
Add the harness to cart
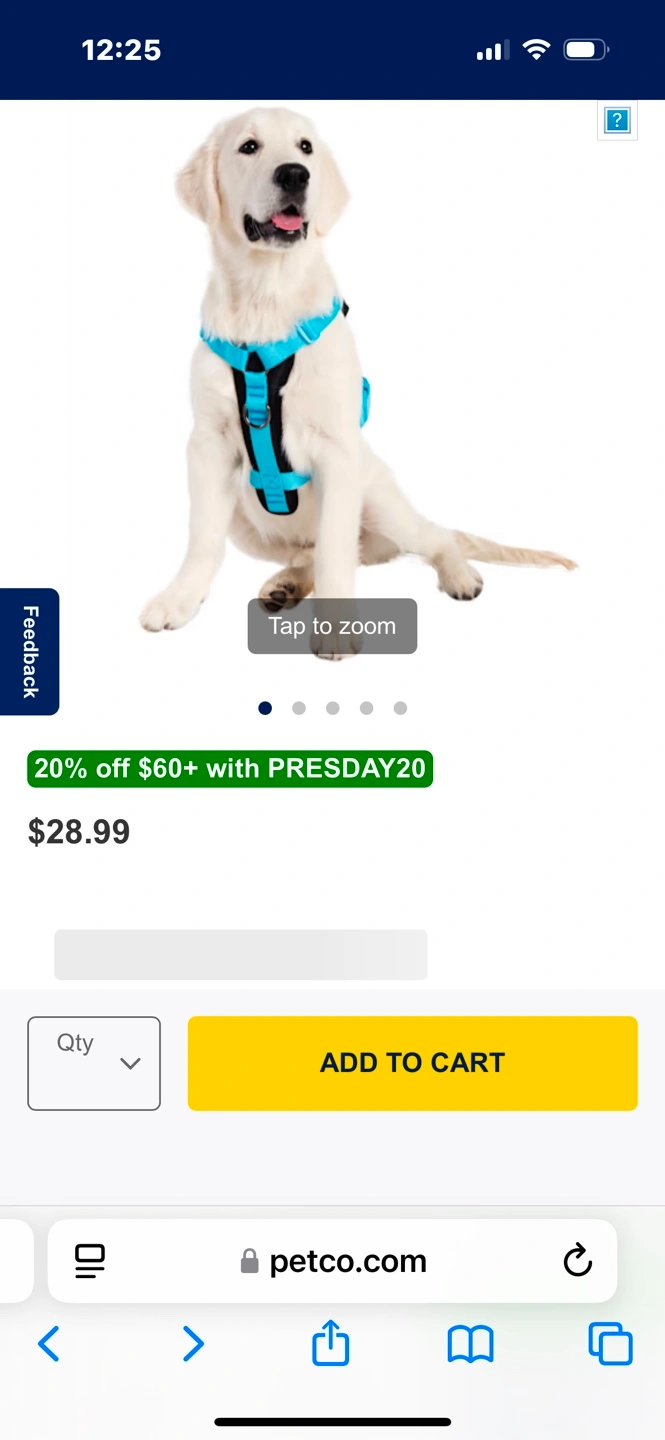412,1063
